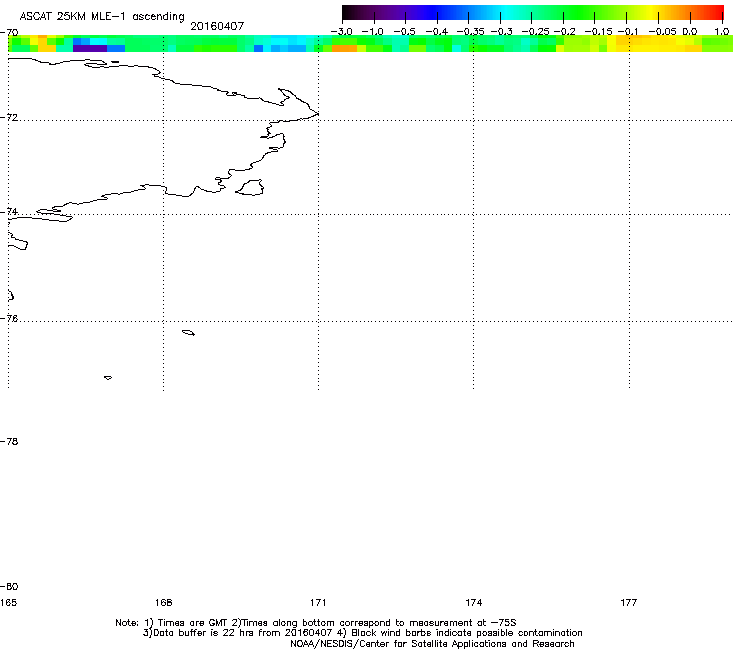The width and height of the screenshot is (740, 650).
Task: Click the purple data cell in the swath strip
Action: click(90, 48)
